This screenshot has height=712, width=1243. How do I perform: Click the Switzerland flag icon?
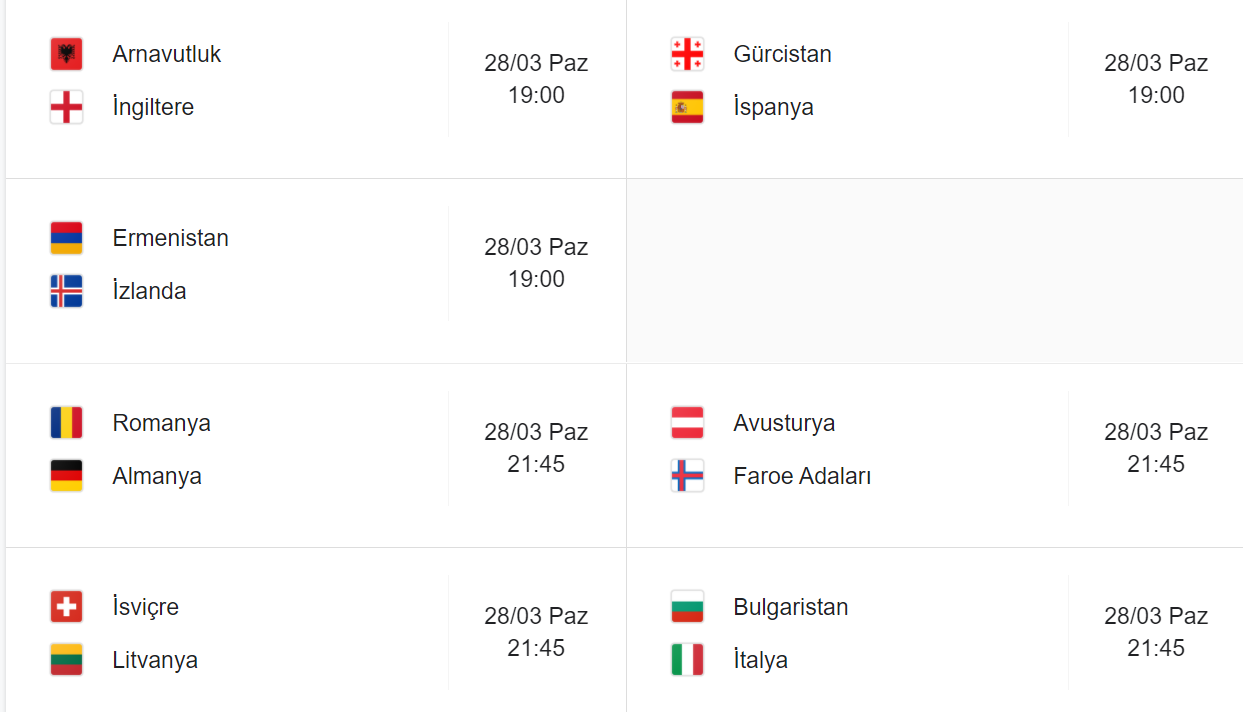66,607
